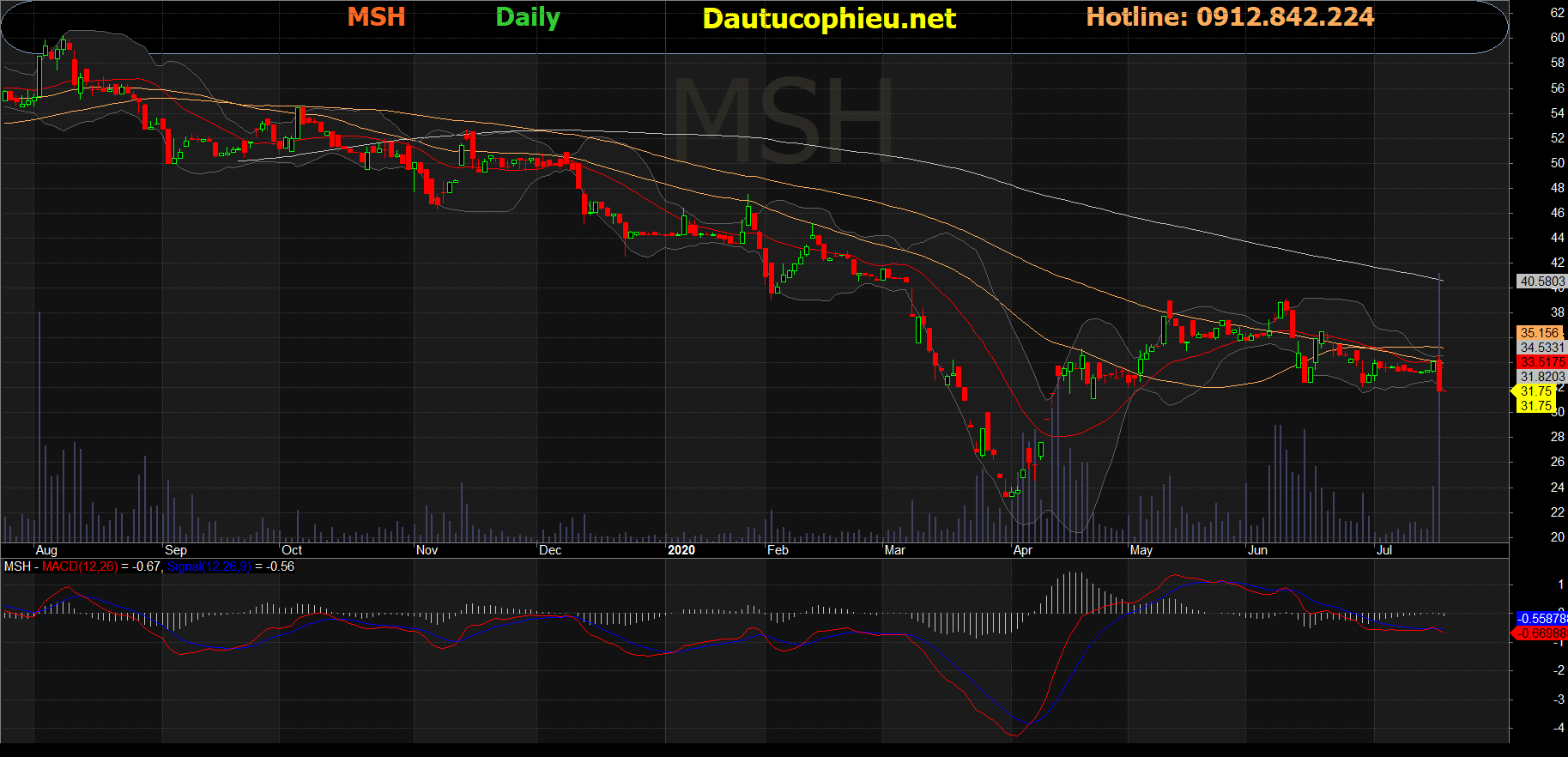The width and height of the screenshot is (1568, 757).
Task: Click the Apr marker on time axis
Action: point(1022,550)
